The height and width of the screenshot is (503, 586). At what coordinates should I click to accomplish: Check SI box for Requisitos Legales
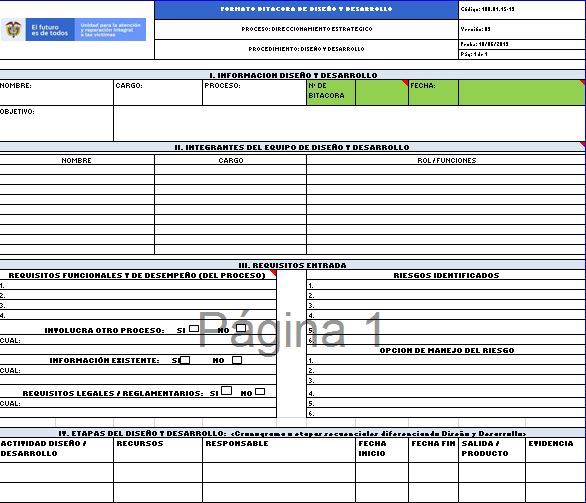pyautogui.click(x=226, y=391)
